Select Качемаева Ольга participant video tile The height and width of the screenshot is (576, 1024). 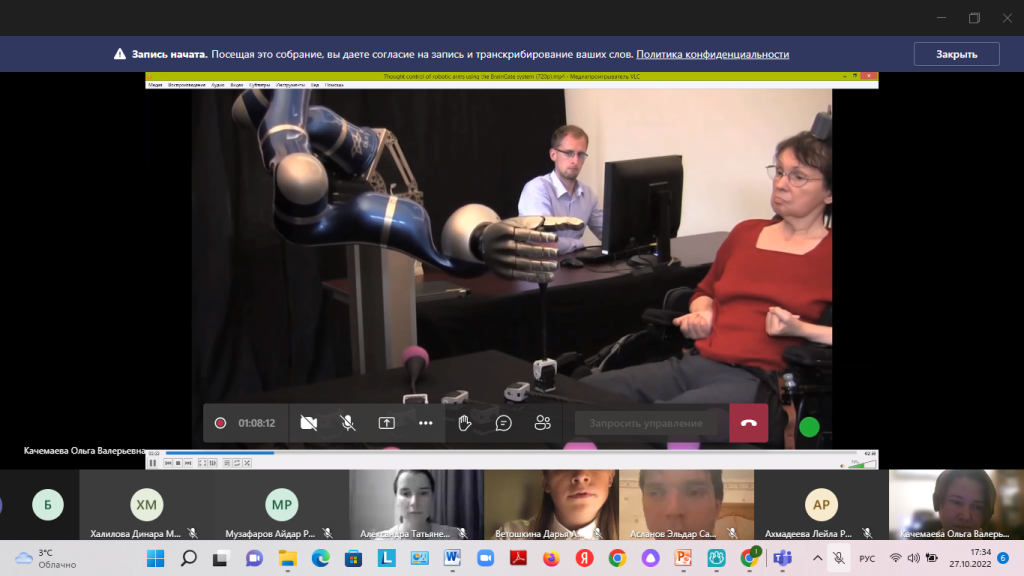coord(956,505)
